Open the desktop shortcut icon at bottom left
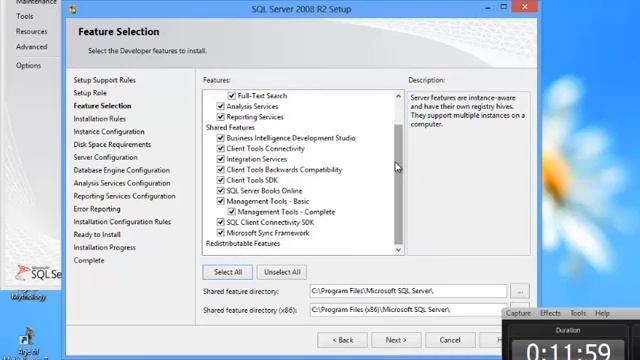640x360 pixels. (x=27, y=338)
